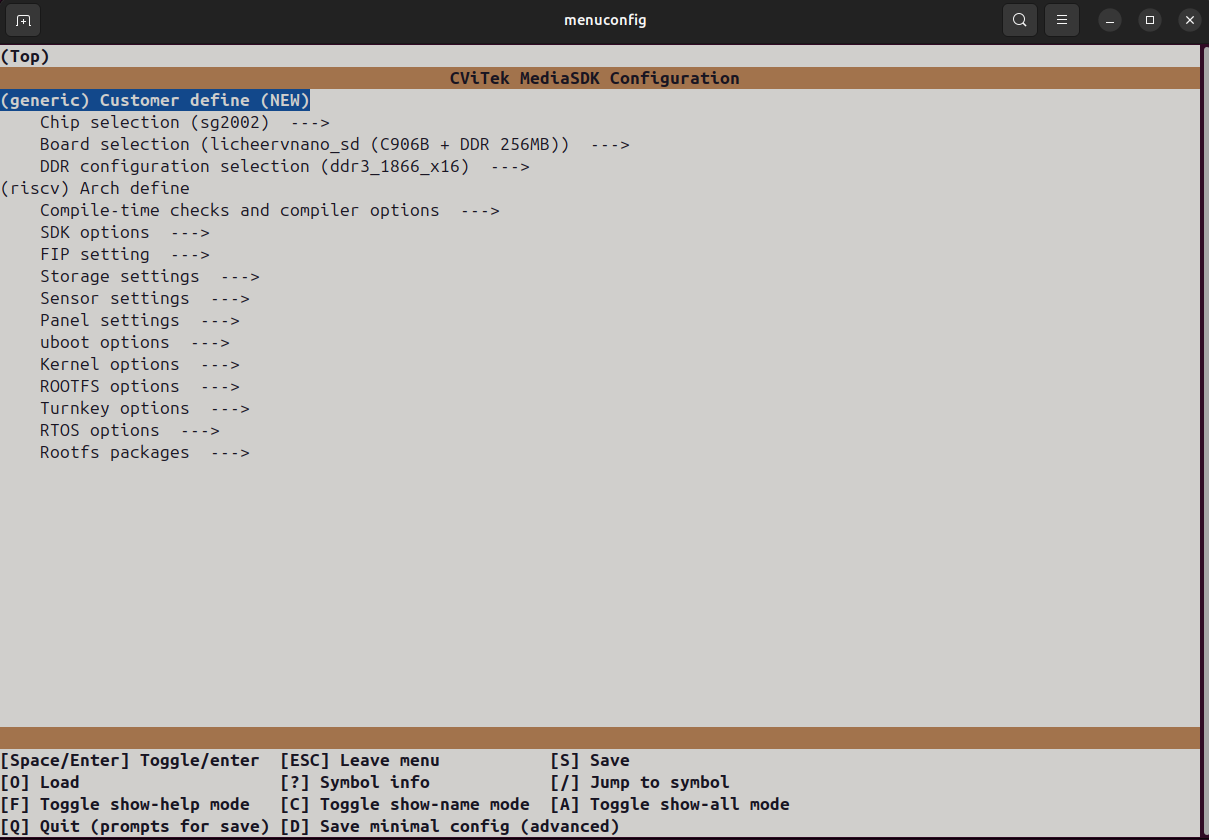Viewport: 1209px width, 840px height.
Task: Minimize the menuconfig window
Action: tap(1110, 20)
